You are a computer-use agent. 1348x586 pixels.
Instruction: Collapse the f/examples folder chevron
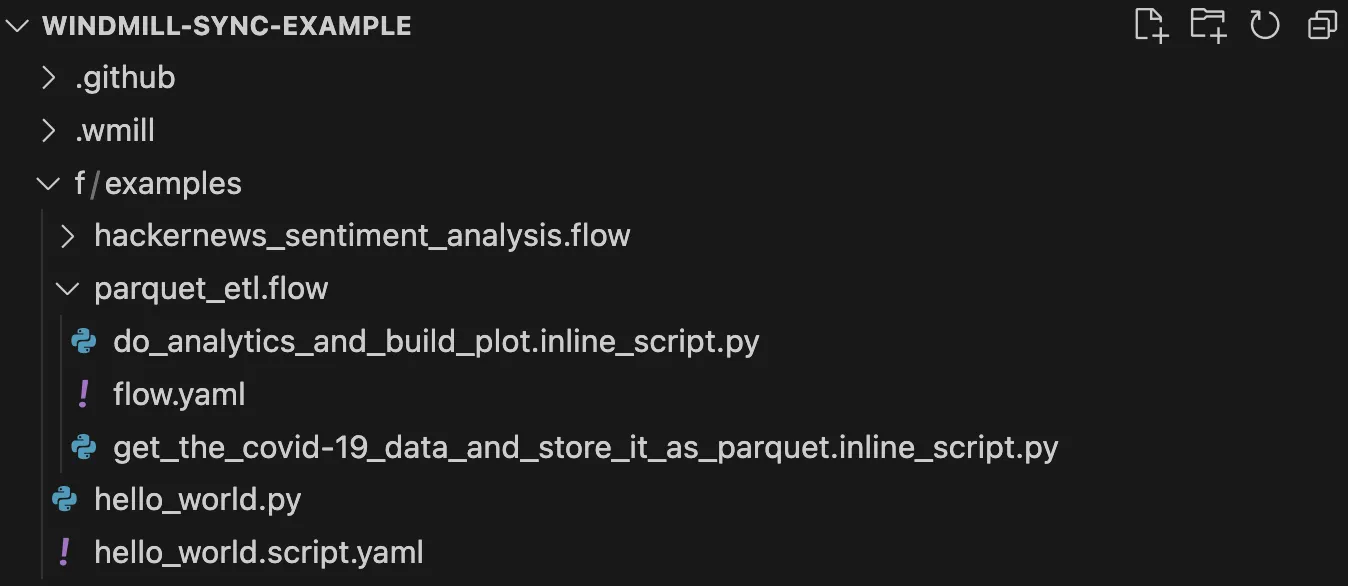48,184
